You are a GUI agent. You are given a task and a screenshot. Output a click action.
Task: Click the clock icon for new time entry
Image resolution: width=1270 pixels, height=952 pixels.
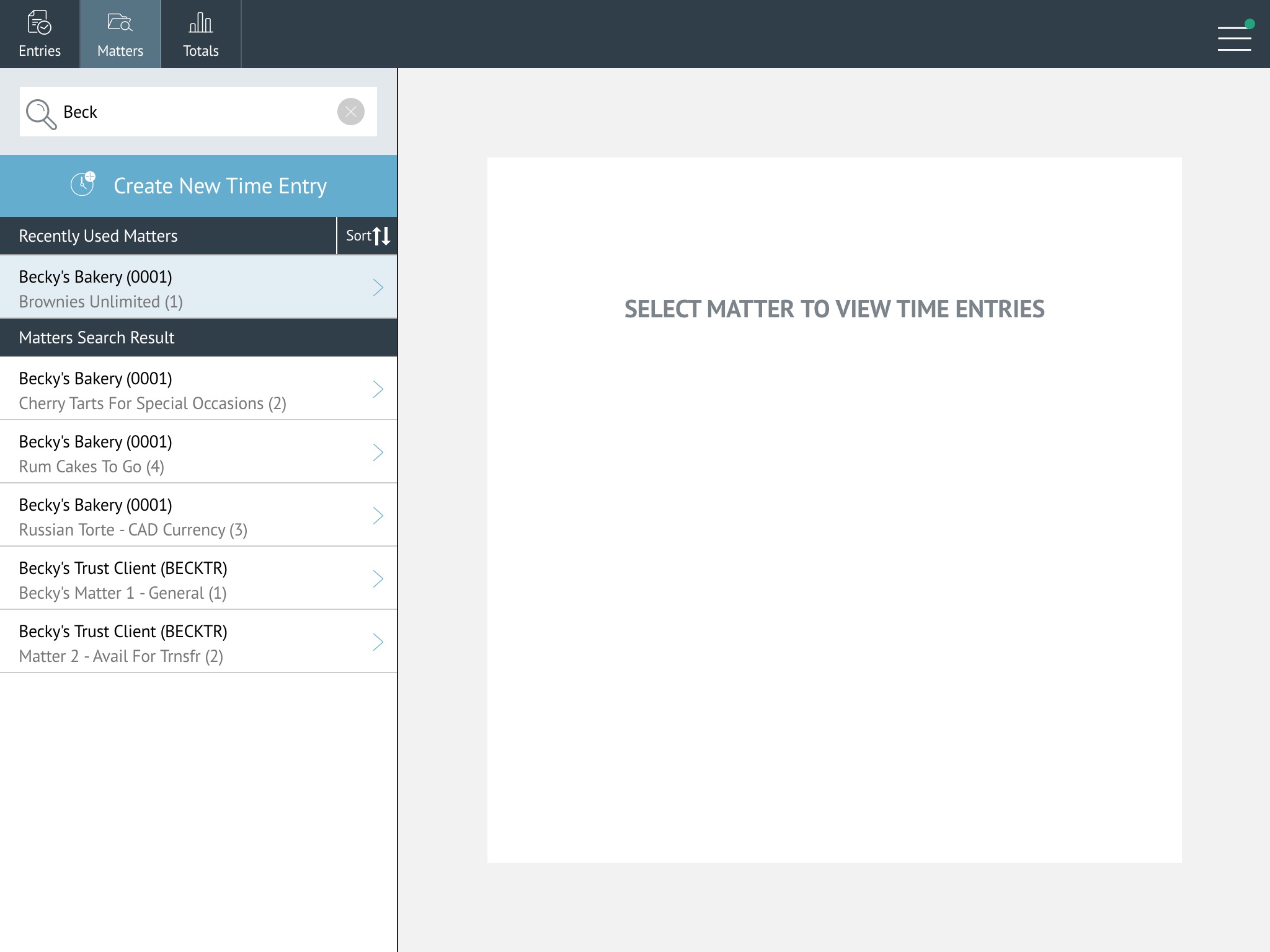pyautogui.click(x=83, y=184)
